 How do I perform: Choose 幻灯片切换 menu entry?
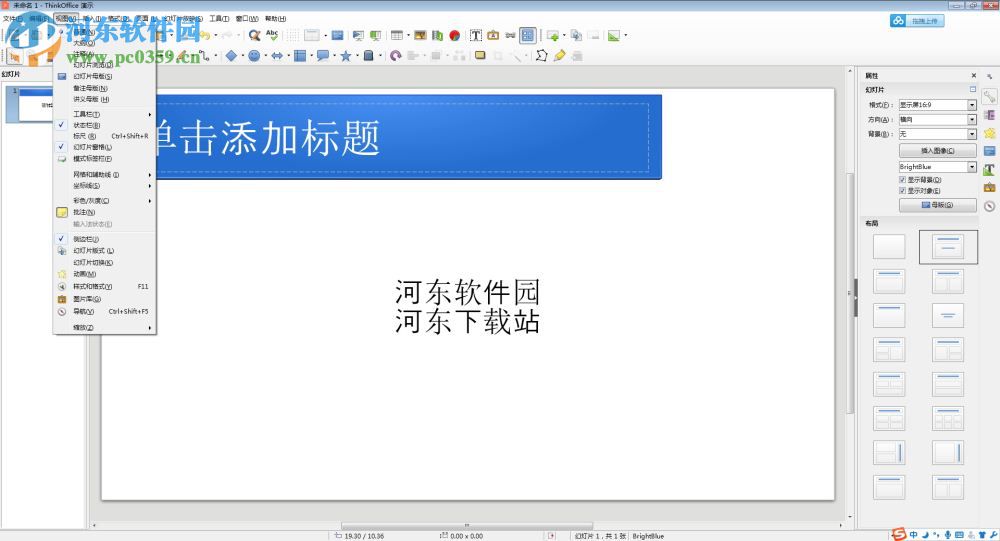click(105, 262)
